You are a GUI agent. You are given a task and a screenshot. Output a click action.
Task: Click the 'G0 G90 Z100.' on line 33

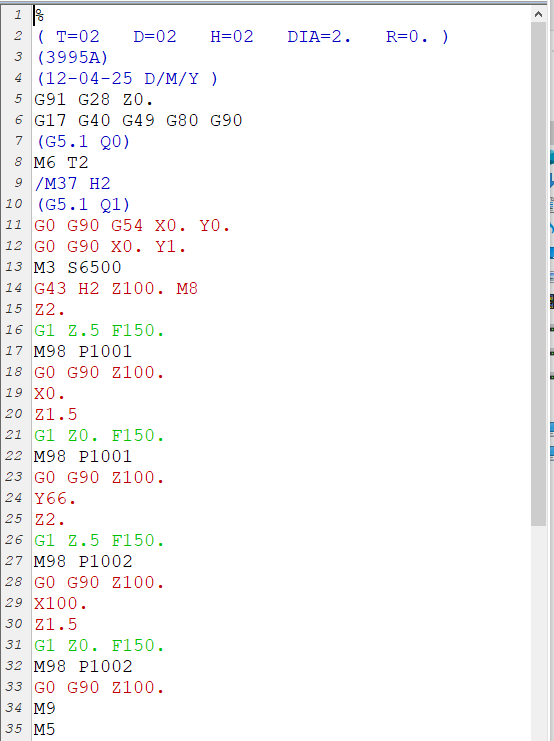click(99, 687)
